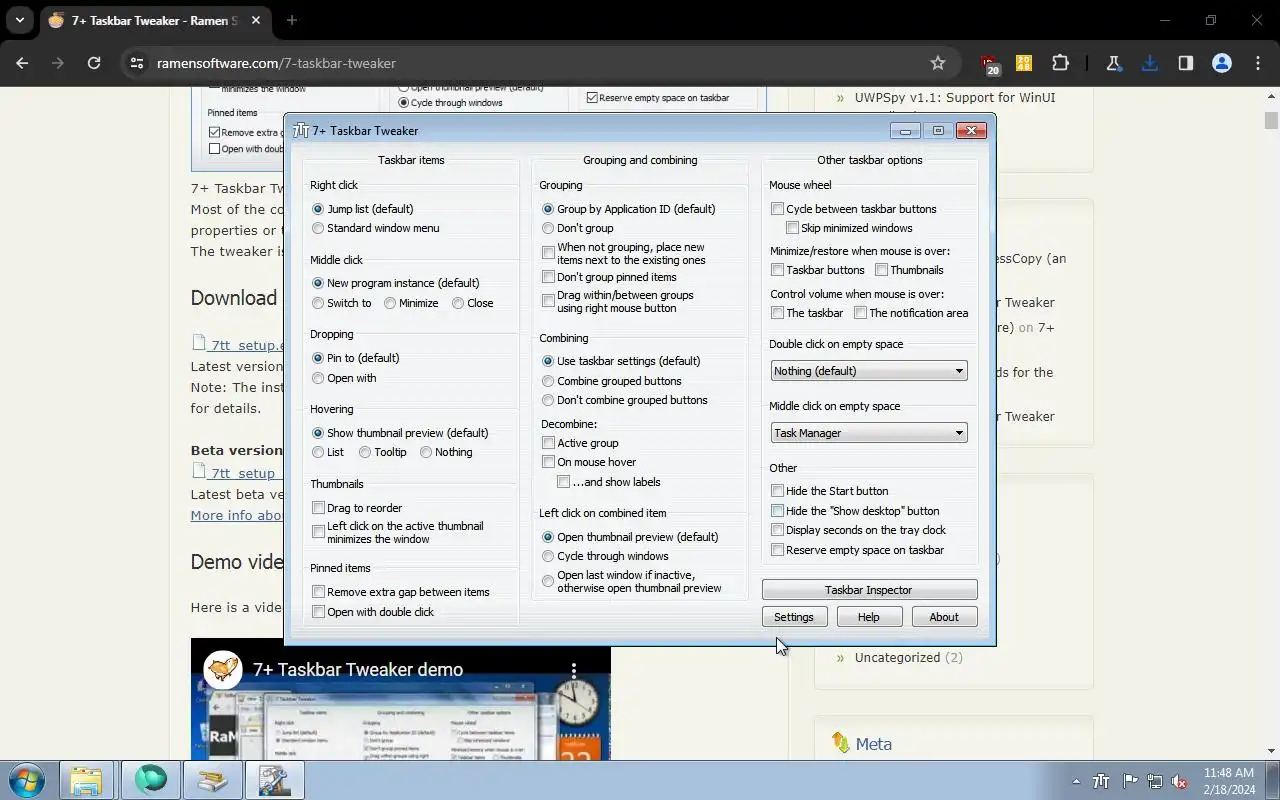Check Open with double click for pinned items
This screenshot has height=800, width=1280.
pyautogui.click(x=372, y=612)
